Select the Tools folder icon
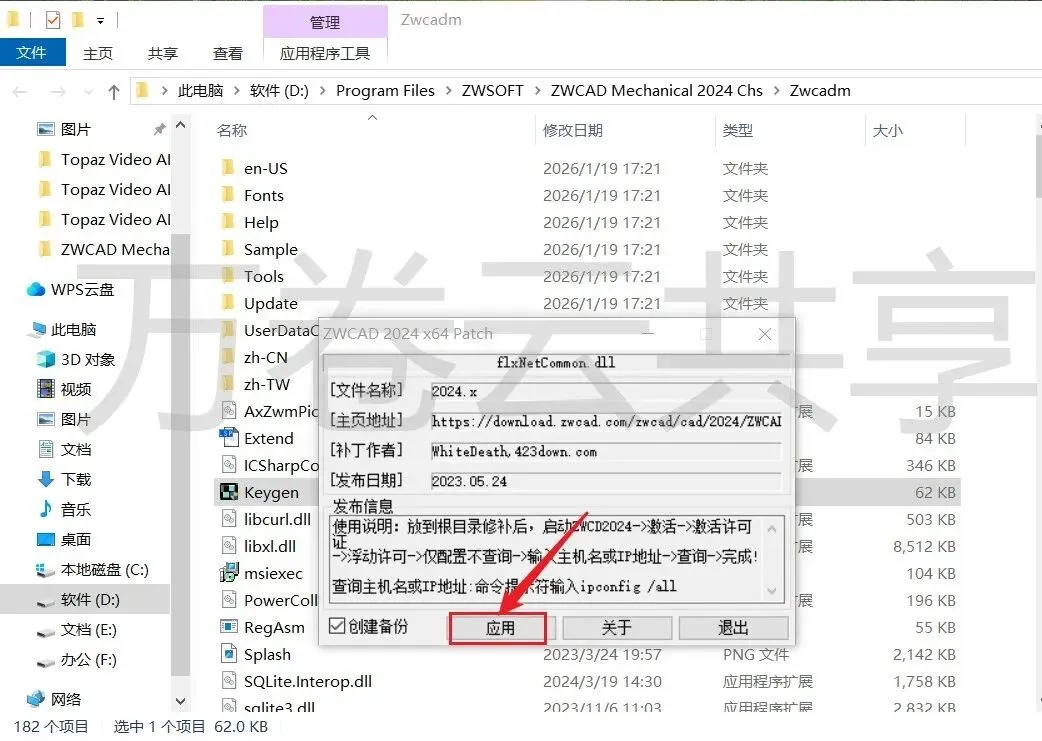This screenshot has height=741, width=1042. coord(228,276)
